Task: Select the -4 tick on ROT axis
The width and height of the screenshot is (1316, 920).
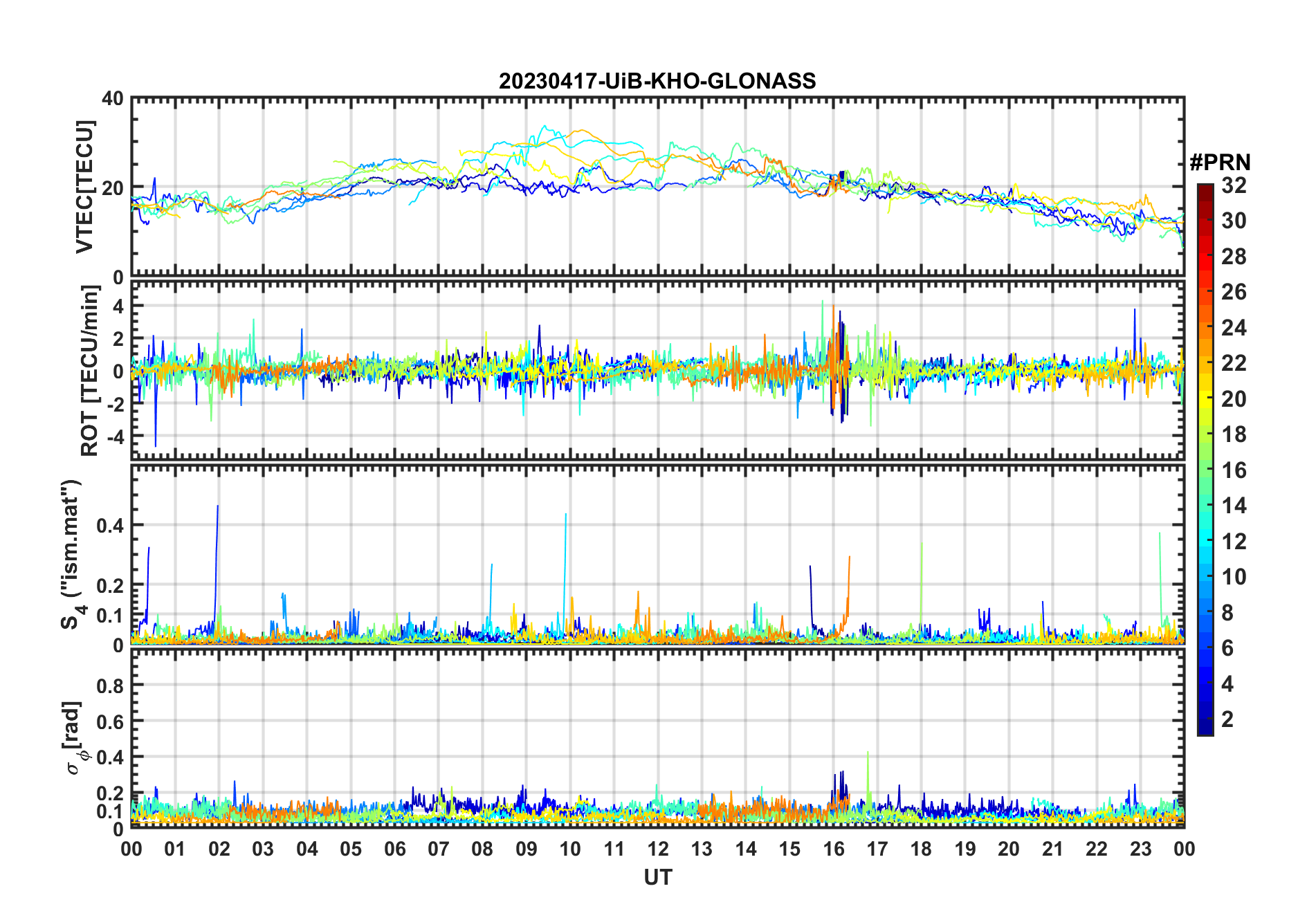Action: point(115,436)
